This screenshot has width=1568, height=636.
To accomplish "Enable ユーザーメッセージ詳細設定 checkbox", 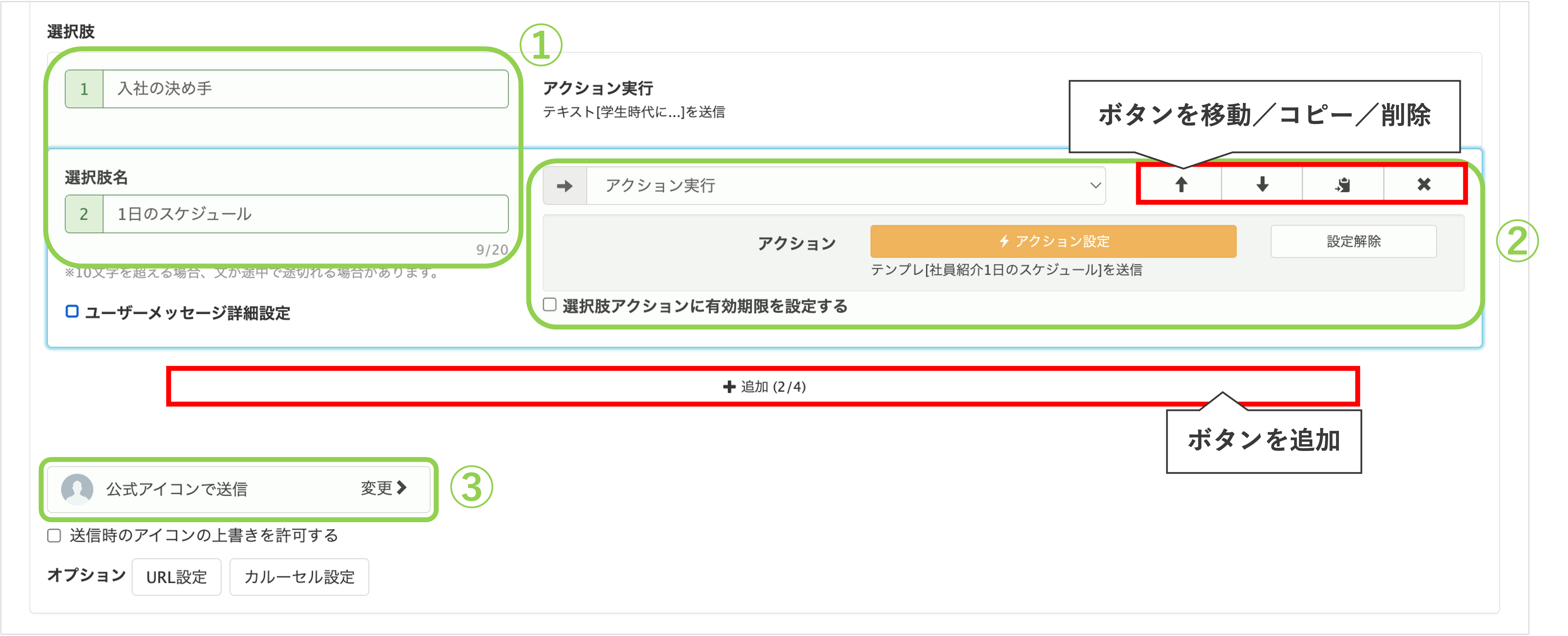I will (72, 312).
